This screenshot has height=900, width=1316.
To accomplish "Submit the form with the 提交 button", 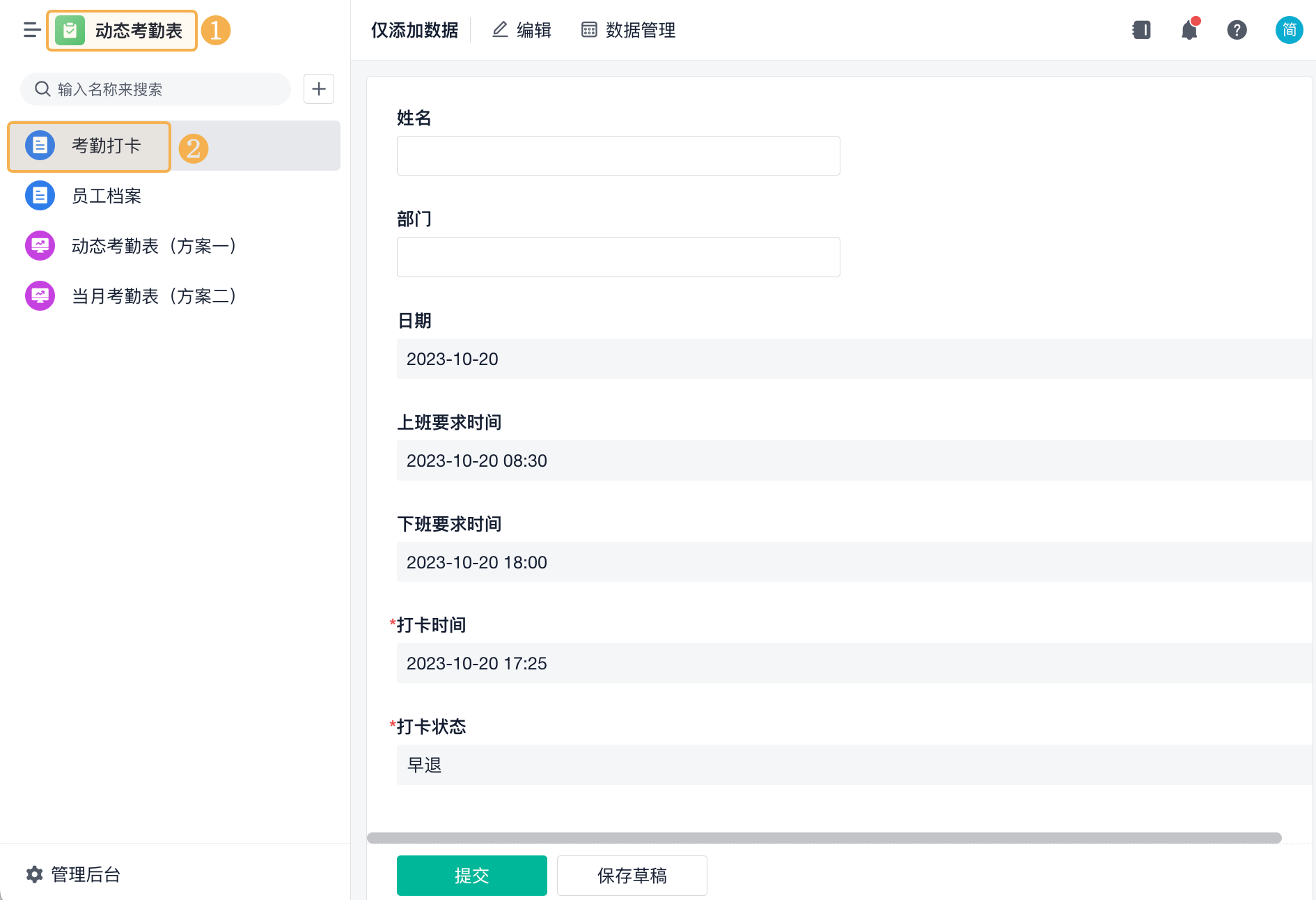I will pos(472,876).
